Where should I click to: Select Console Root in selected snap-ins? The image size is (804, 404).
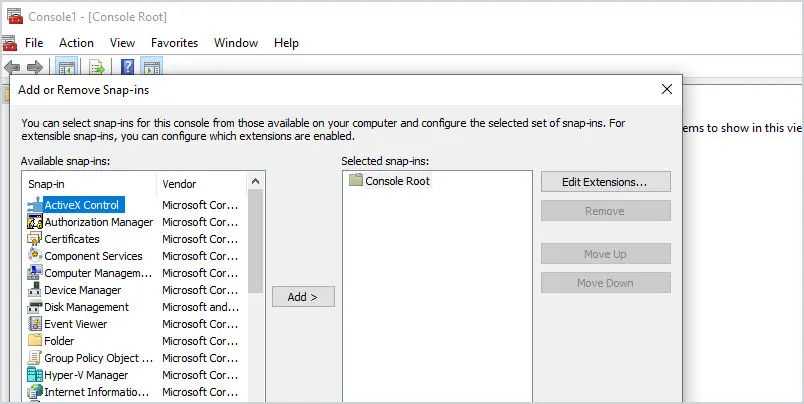[x=397, y=181]
